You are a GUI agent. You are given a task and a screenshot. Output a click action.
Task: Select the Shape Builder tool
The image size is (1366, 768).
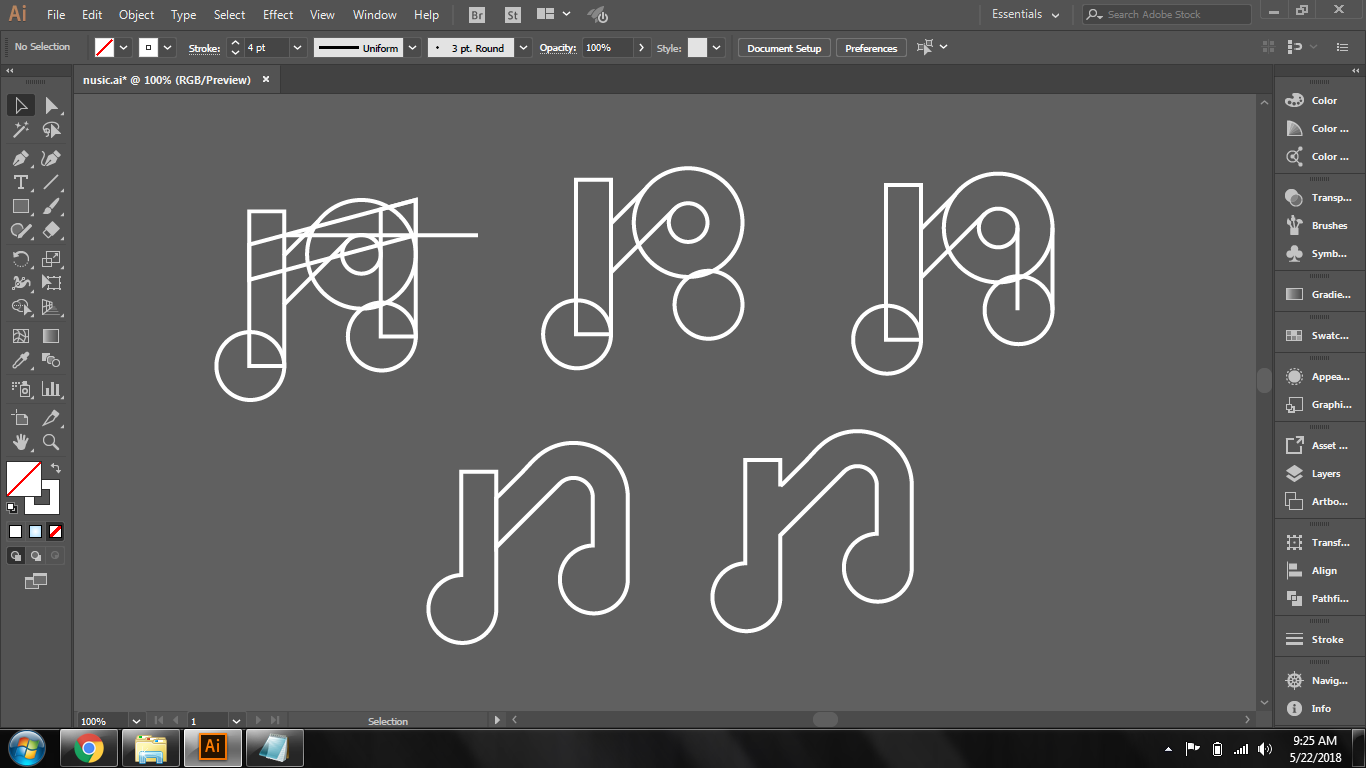(20, 307)
